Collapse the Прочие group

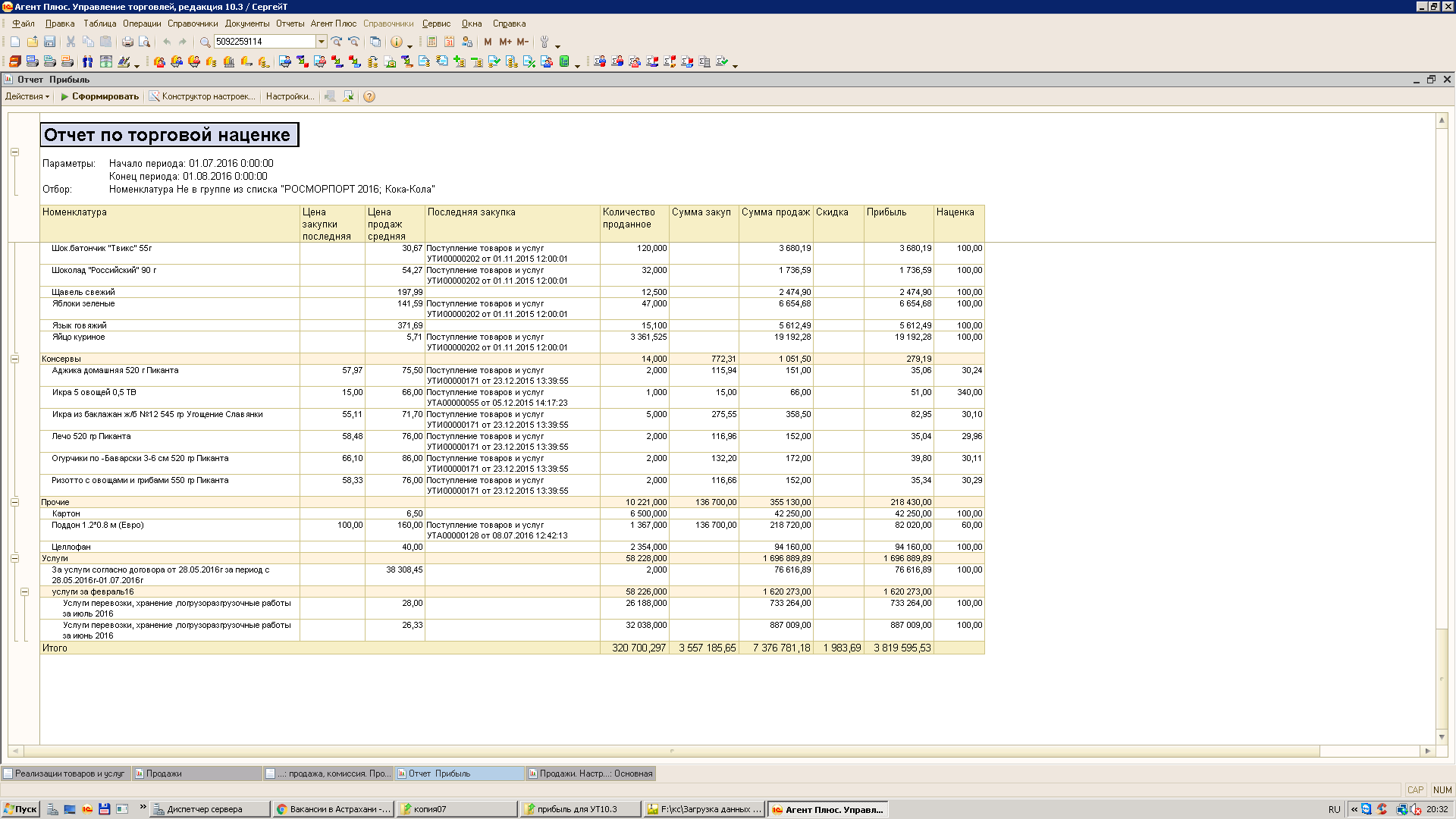[14, 502]
